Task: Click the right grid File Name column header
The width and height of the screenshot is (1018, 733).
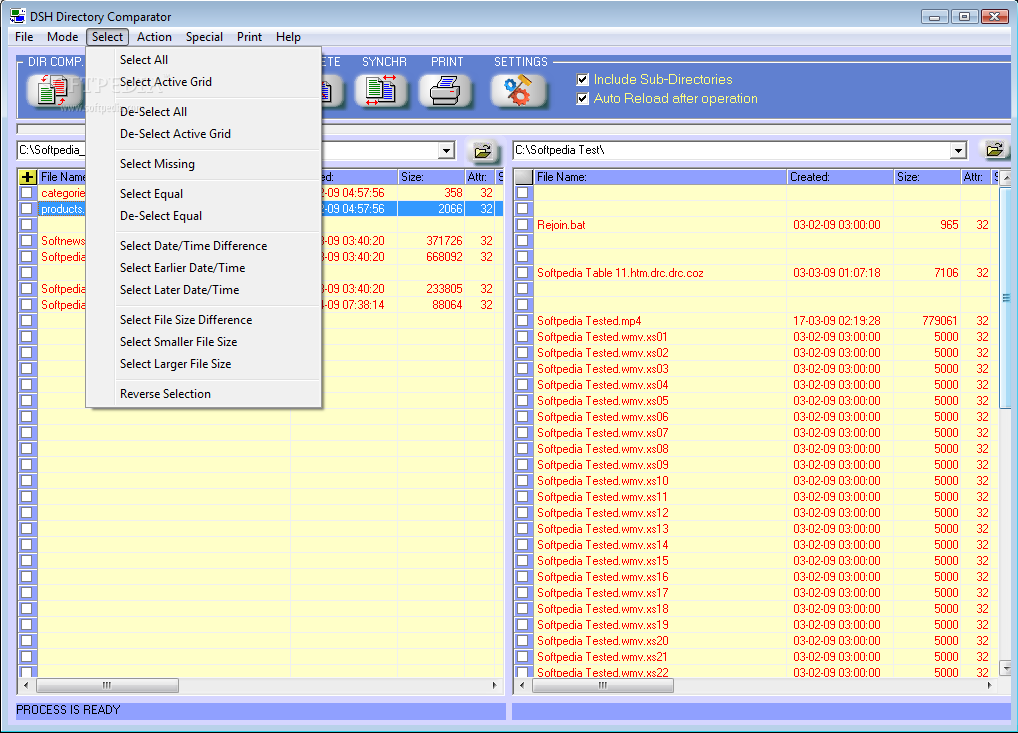Action: point(660,177)
